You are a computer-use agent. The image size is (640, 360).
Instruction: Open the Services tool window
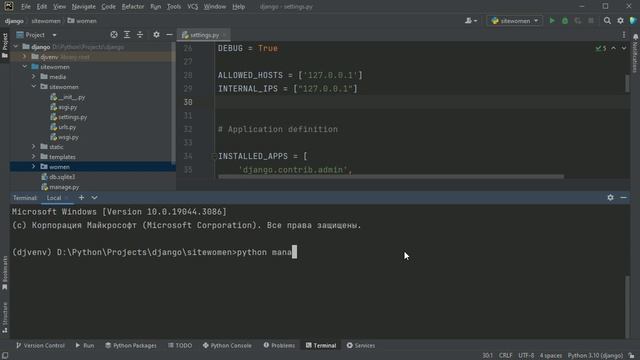point(361,345)
